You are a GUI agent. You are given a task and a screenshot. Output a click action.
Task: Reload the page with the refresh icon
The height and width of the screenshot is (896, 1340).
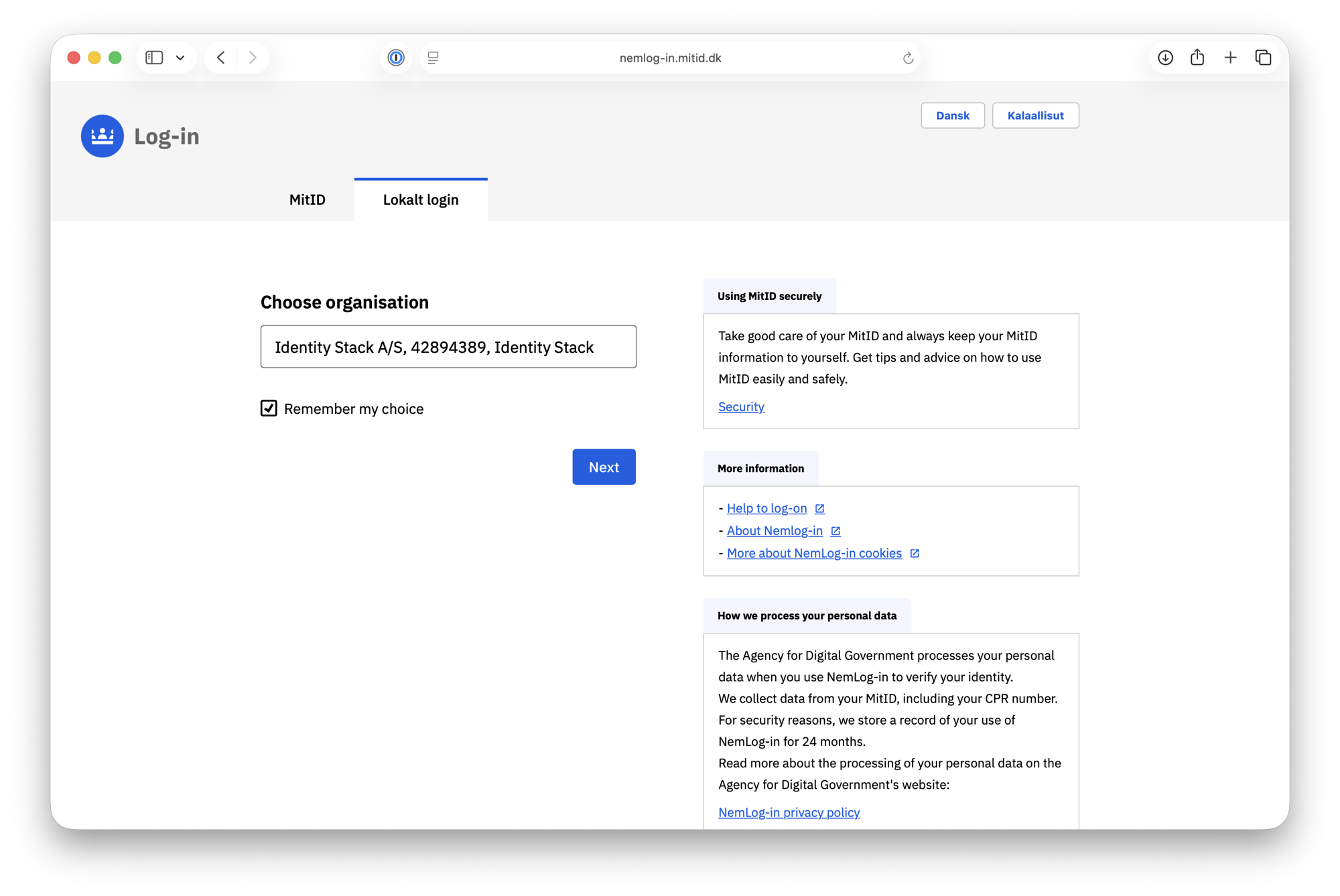pos(908,58)
